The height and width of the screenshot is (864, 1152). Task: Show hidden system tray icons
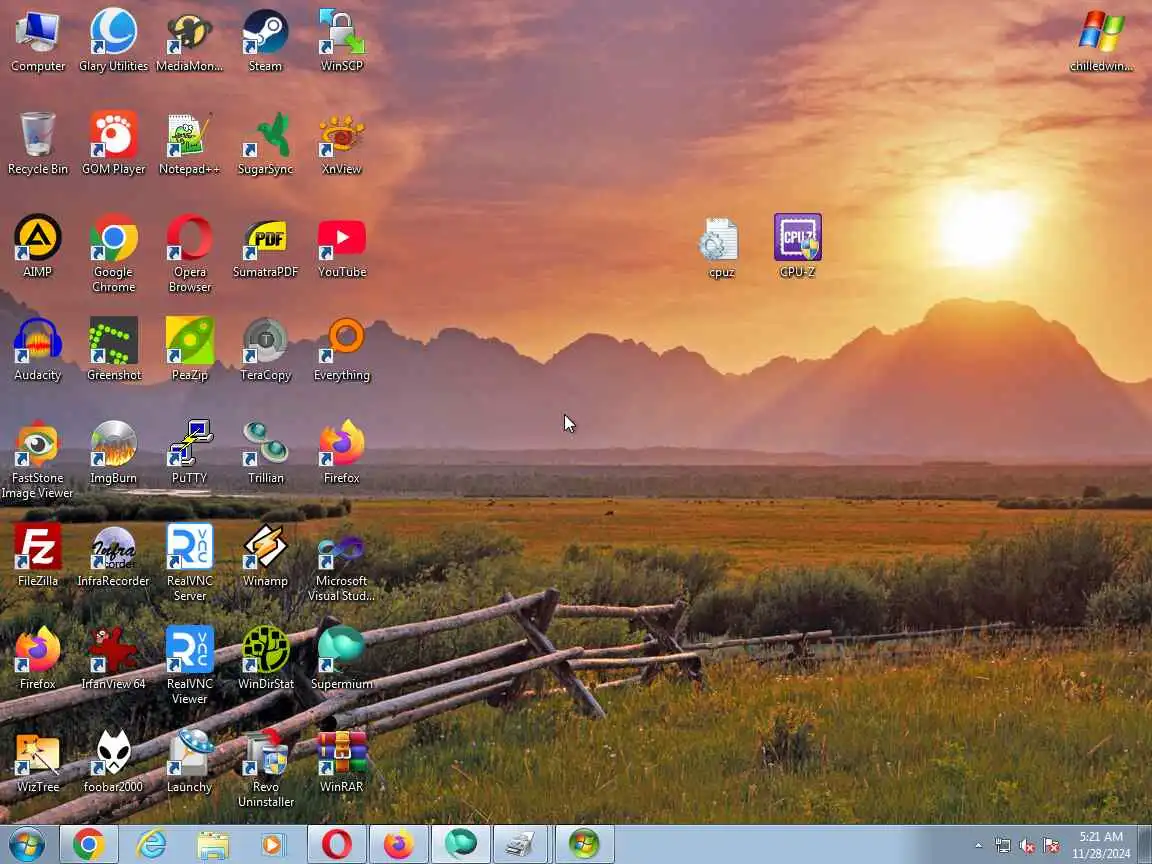pos(978,846)
